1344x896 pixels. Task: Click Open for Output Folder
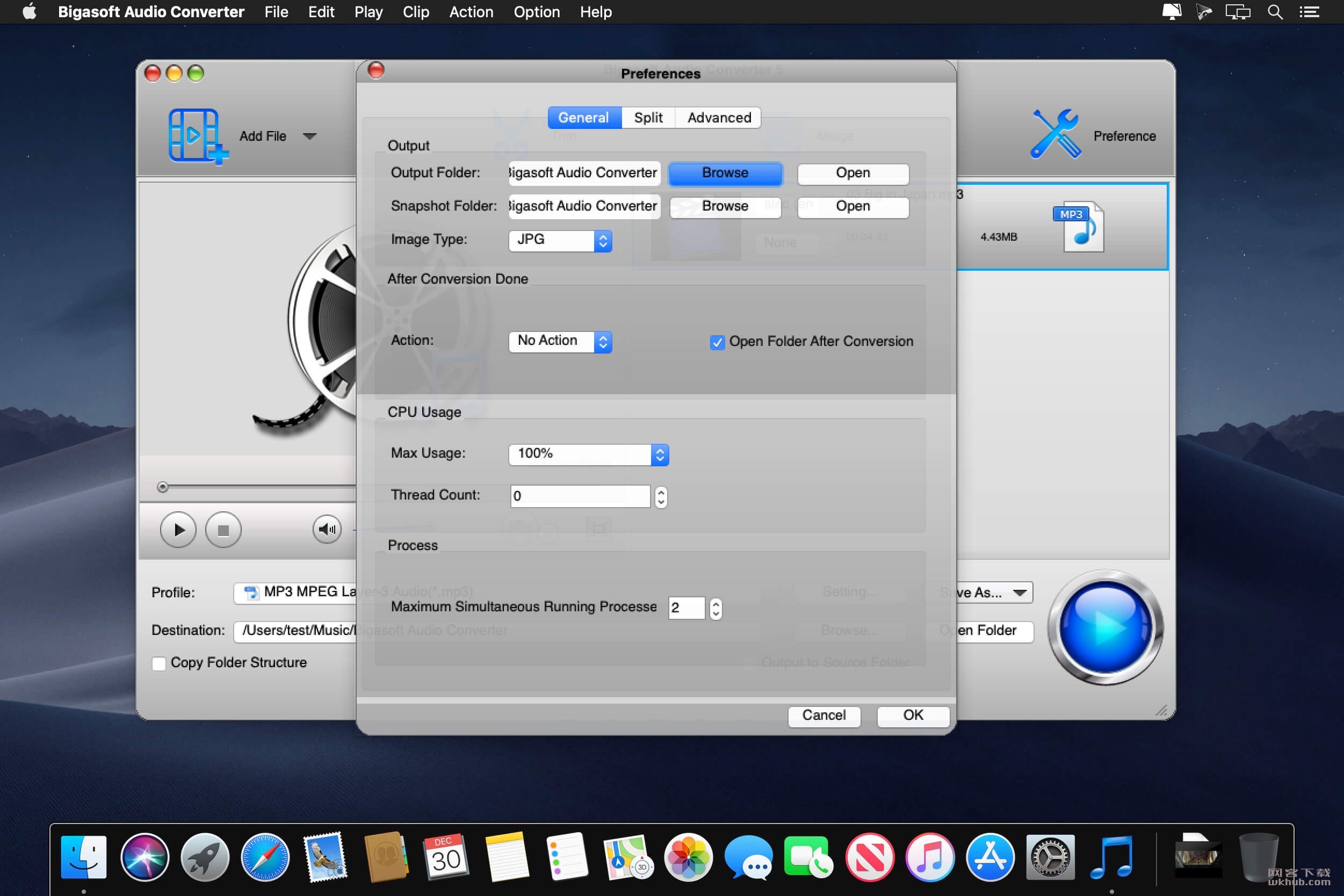[x=853, y=173]
